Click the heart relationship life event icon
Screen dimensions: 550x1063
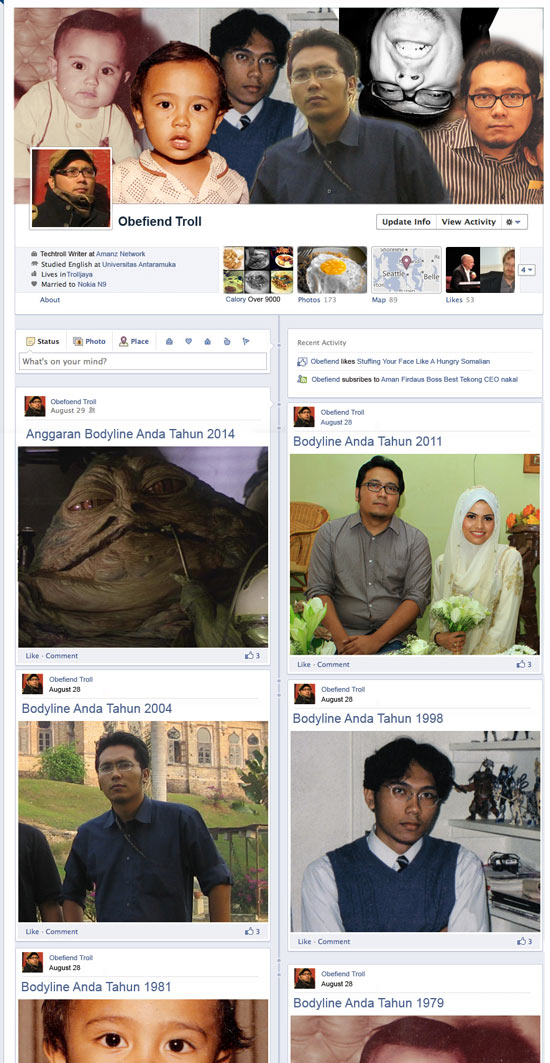coord(189,341)
